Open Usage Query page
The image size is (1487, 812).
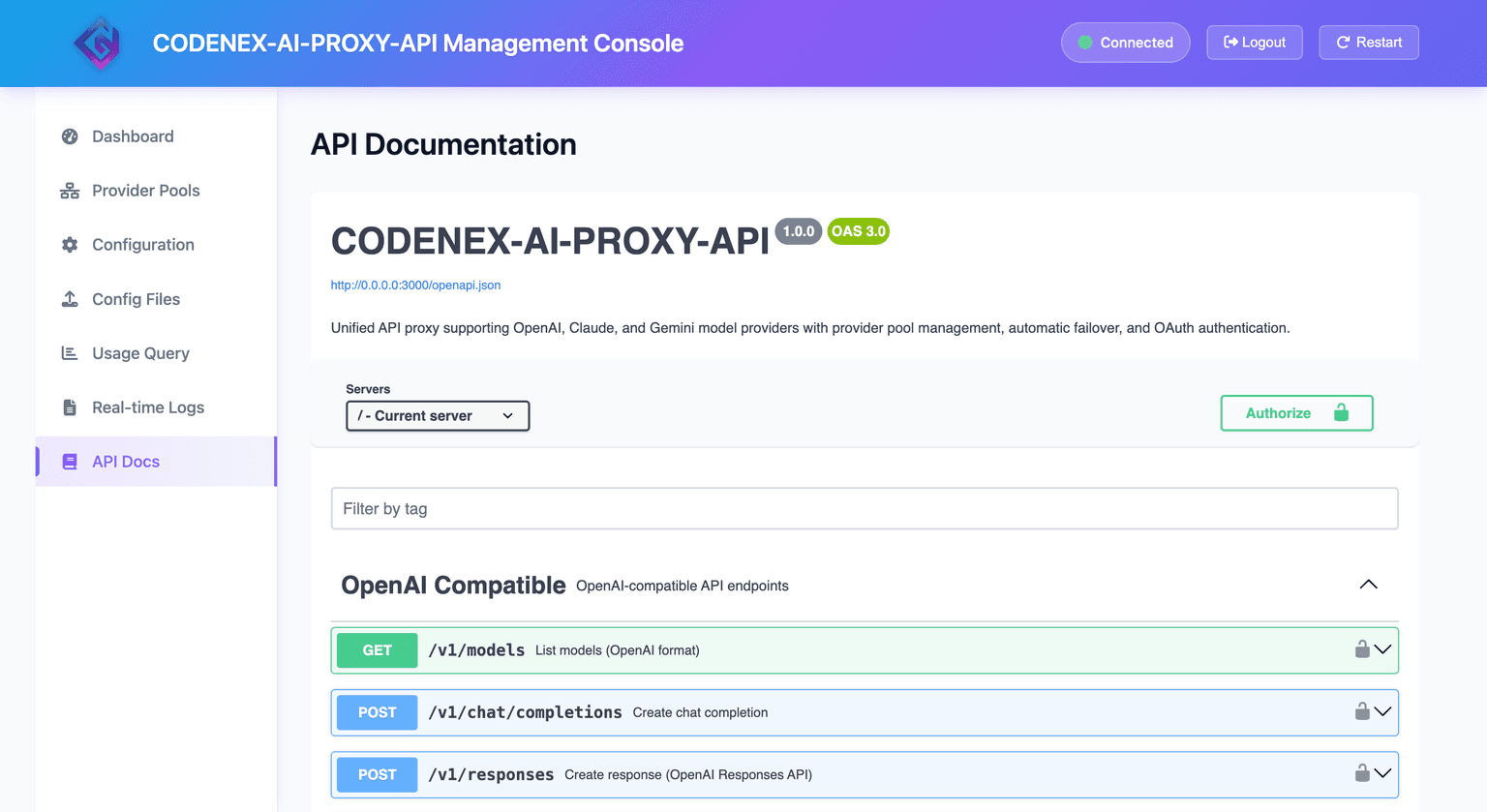(x=156, y=353)
